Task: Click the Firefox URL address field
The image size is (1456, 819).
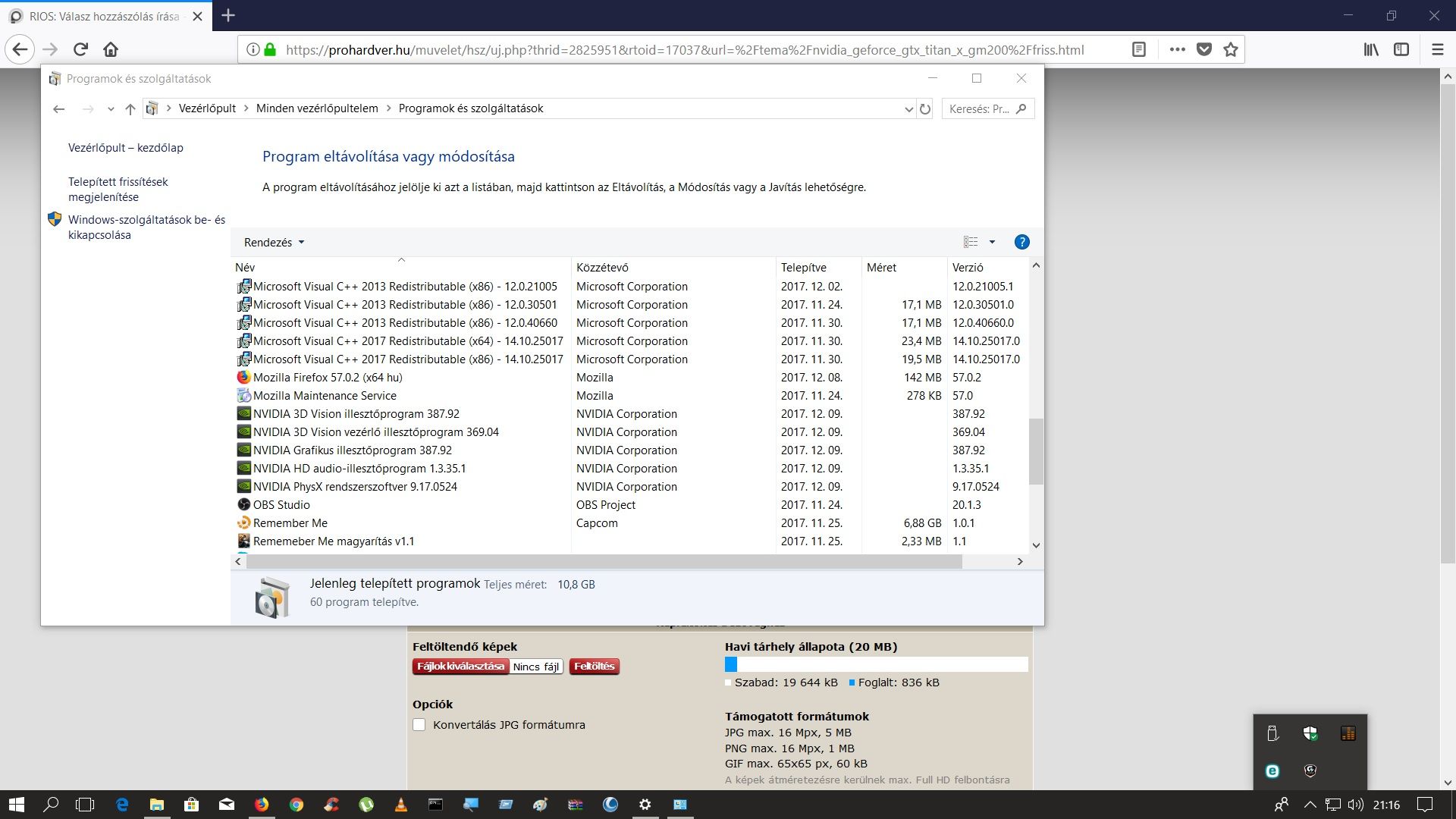Action: [x=685, y=50]
